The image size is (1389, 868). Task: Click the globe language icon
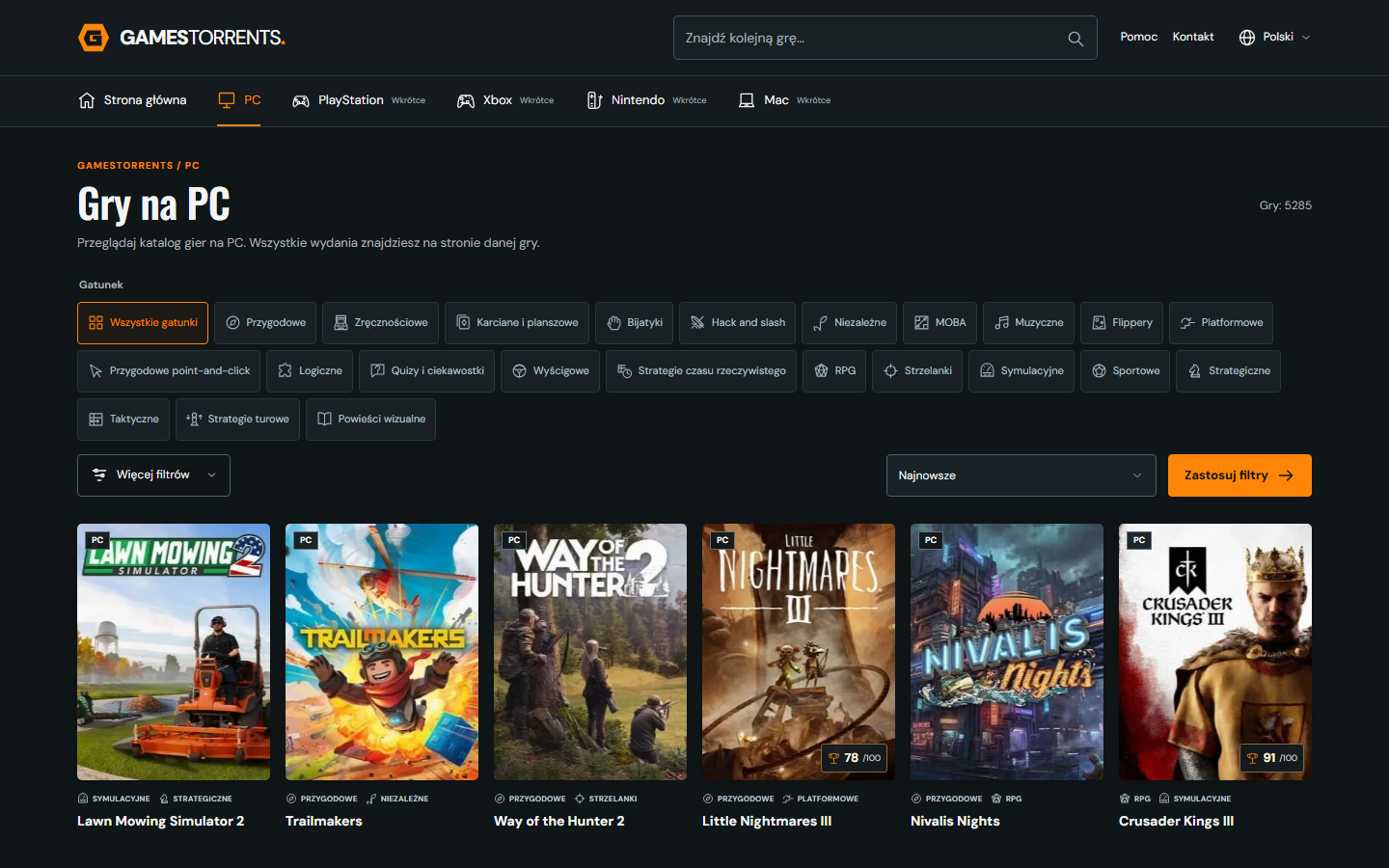click(1247, 38)
